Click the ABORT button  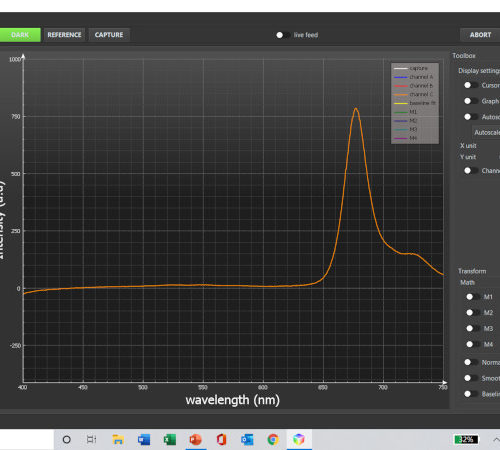click(x=480, y=35)
